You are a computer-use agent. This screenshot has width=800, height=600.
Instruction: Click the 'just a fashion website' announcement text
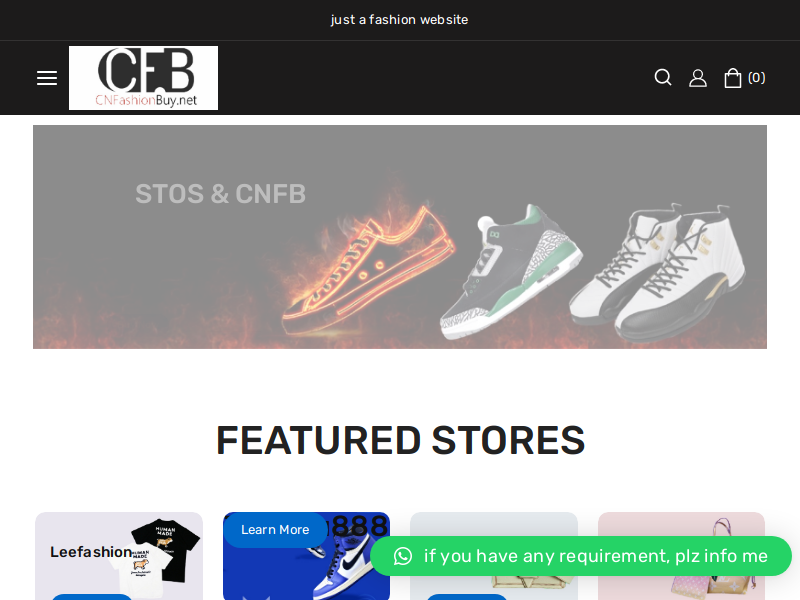coord(399,20)
